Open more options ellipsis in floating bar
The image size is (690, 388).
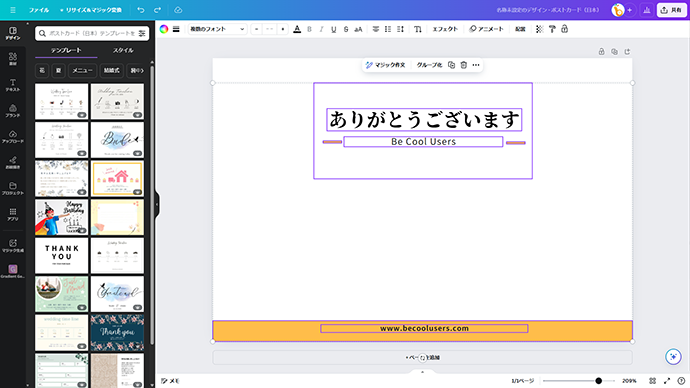pos(476,65)
